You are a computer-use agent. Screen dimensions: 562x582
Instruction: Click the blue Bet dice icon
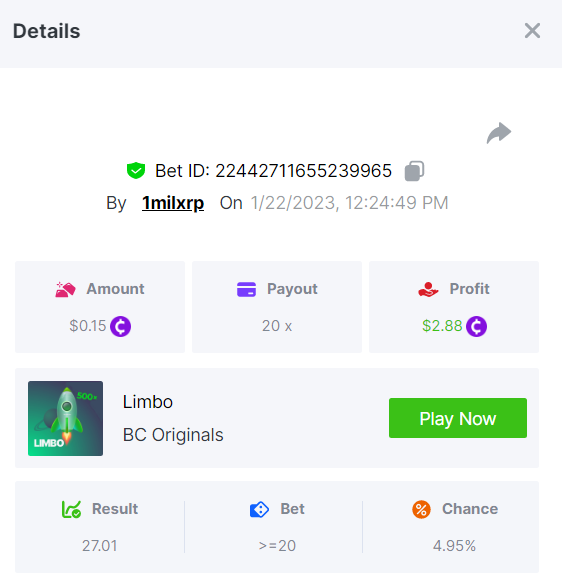pyautogui.click(x=259, y=509)
